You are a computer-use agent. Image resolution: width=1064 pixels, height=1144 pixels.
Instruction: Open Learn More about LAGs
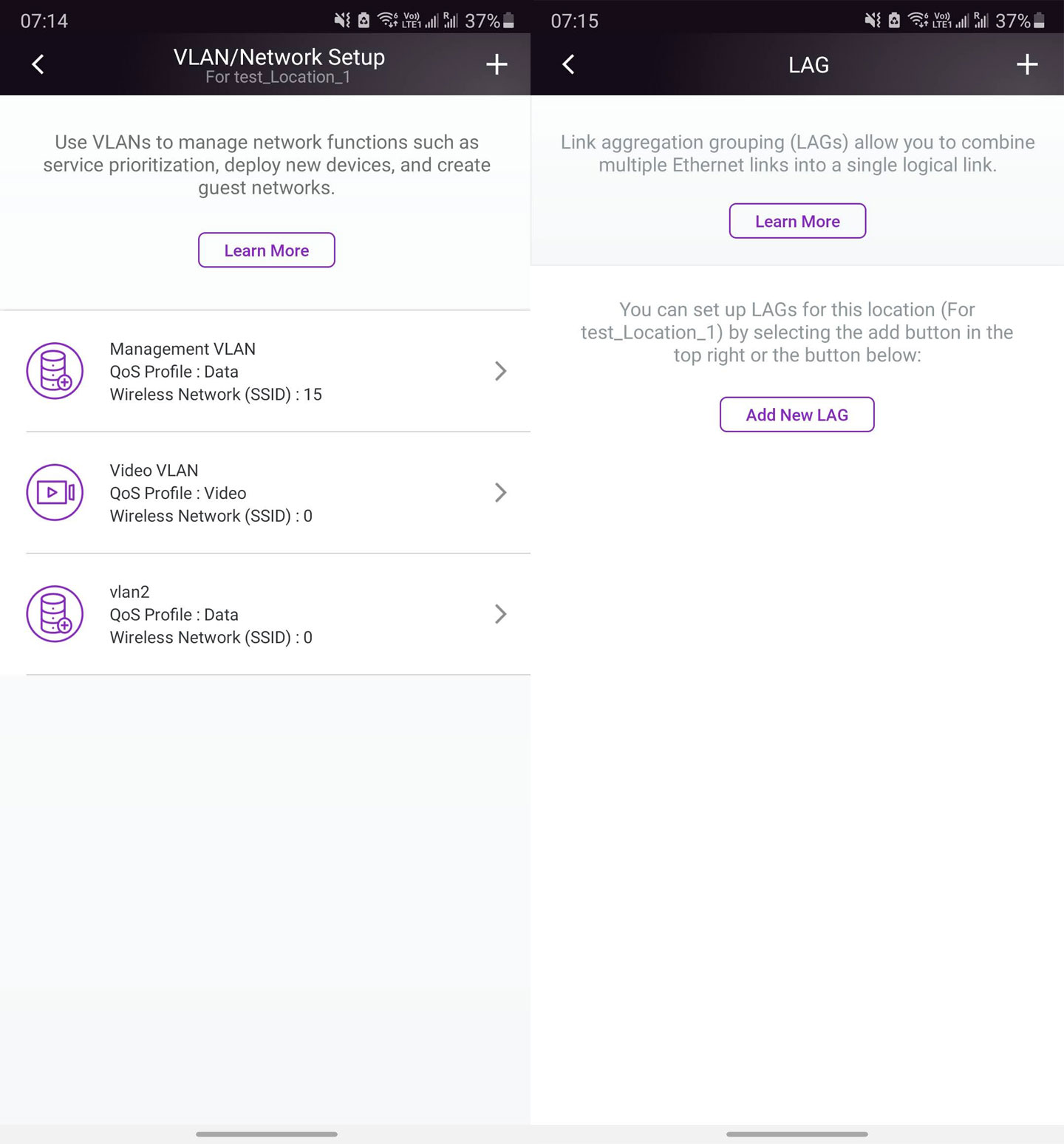tap(797, 221)
